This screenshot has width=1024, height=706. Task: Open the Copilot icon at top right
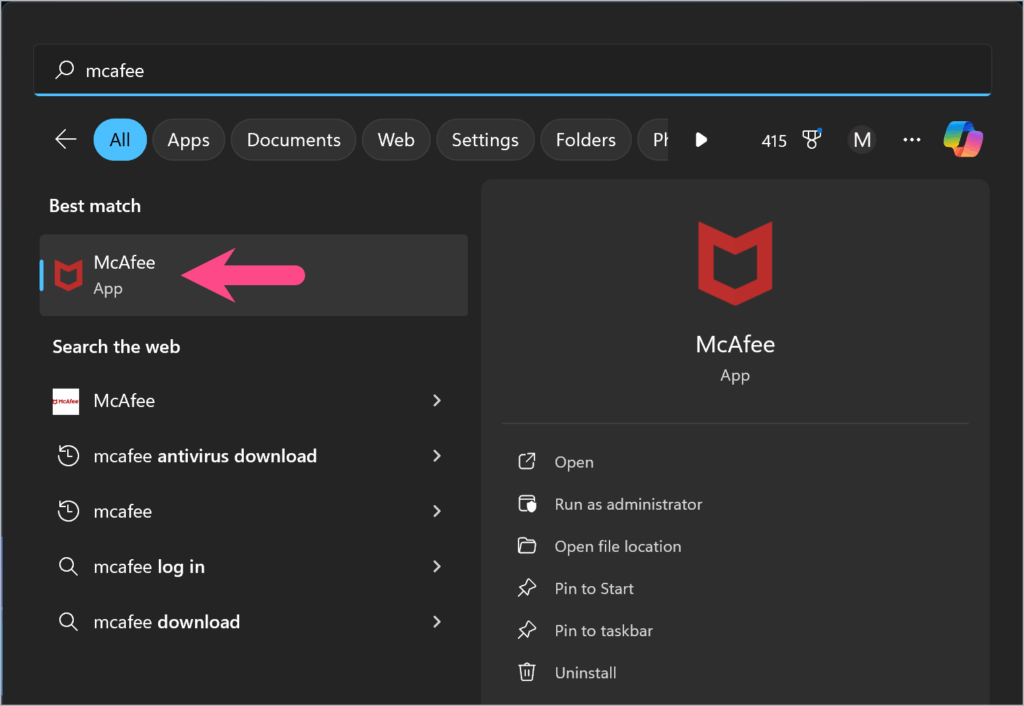962,140
